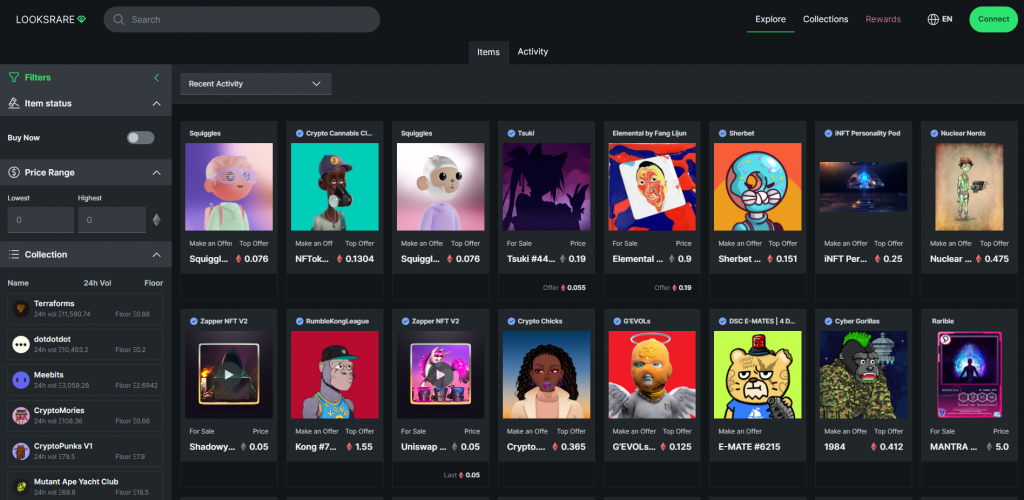The image size is (1024, 500).
Task: Click the green Connect button
Action: click(993, 20)
